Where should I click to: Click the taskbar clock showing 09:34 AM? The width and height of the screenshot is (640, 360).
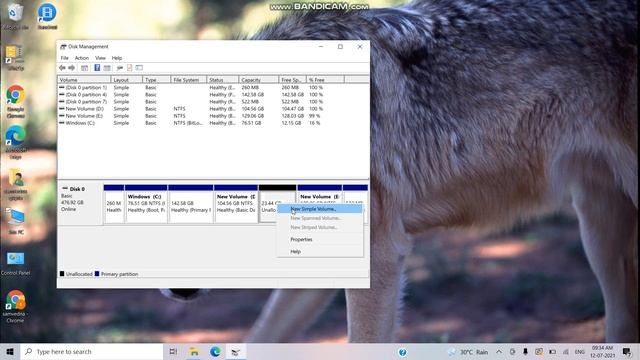point(602,351)
